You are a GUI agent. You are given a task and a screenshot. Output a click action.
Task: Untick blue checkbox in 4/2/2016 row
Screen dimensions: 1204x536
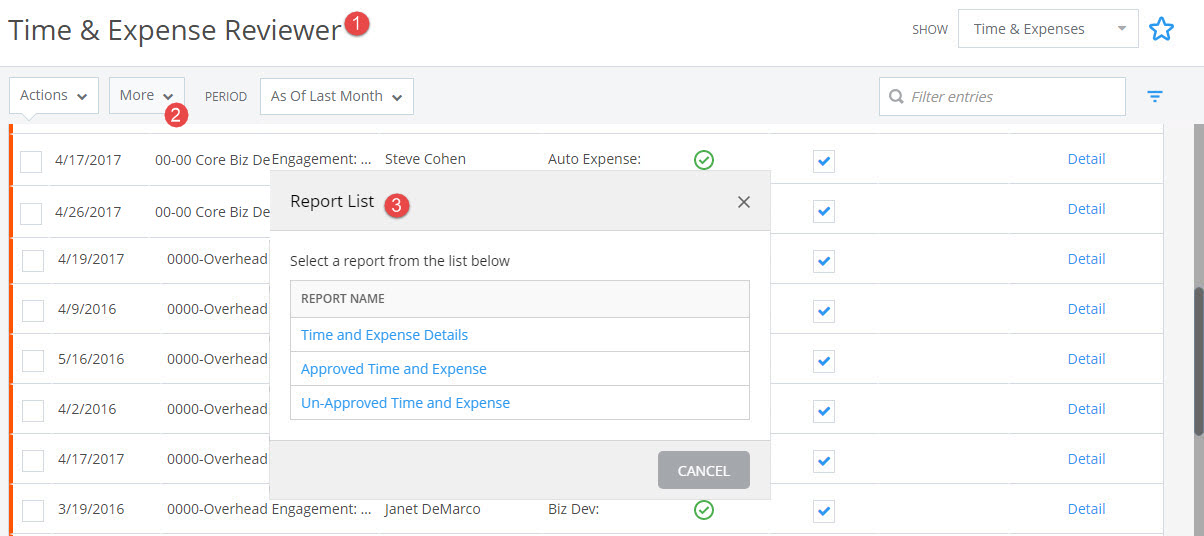pos(824,410)
